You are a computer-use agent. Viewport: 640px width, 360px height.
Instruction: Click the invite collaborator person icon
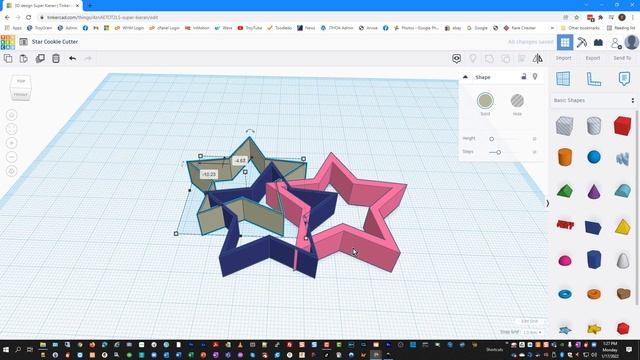coord(616,42)
